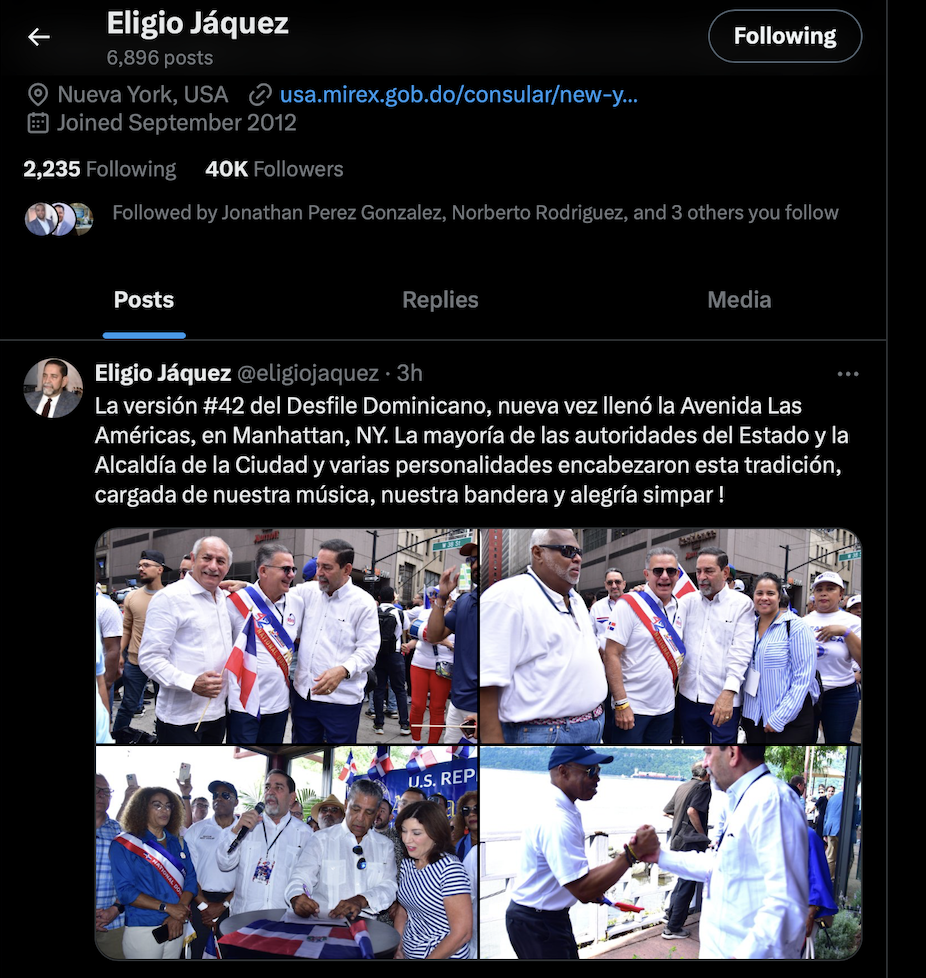Click the @eligiojaquez handle in the post
This screenshot has width=926, height=978.
pos(308,373)
